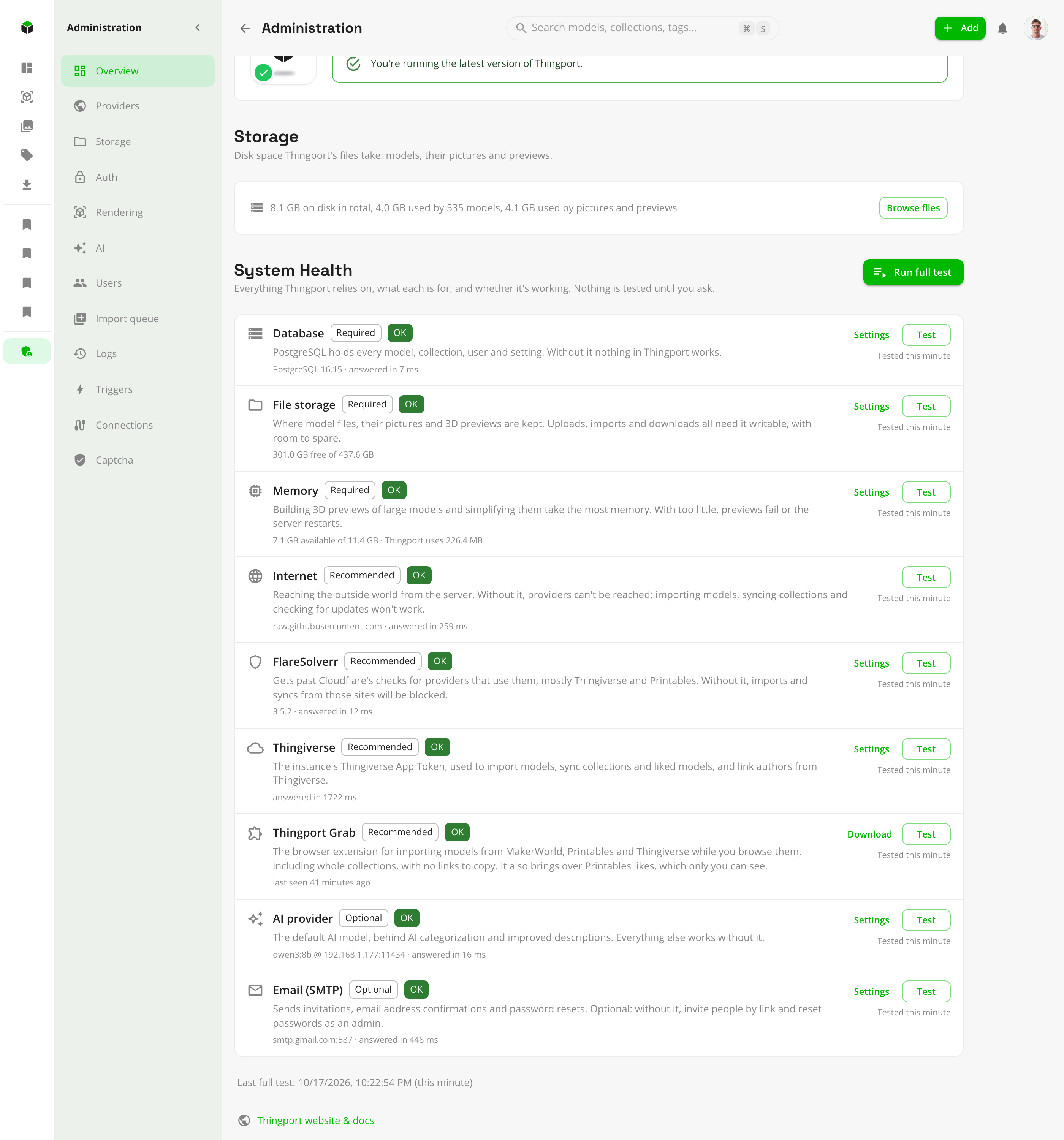The height and width of the screenshot is (1140, 1064).
Task: Download the Thingport Grab extension
Action: [869, 834]
